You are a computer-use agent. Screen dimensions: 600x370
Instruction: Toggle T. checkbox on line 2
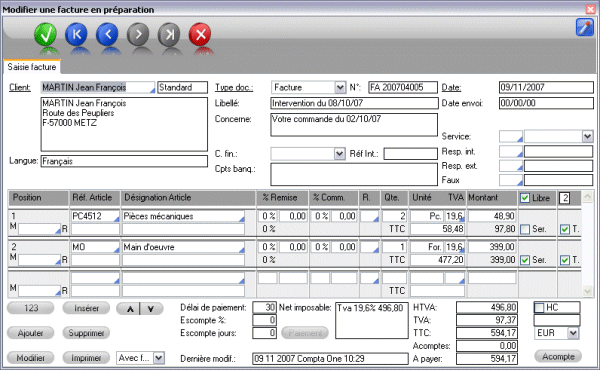pos(565,260)
